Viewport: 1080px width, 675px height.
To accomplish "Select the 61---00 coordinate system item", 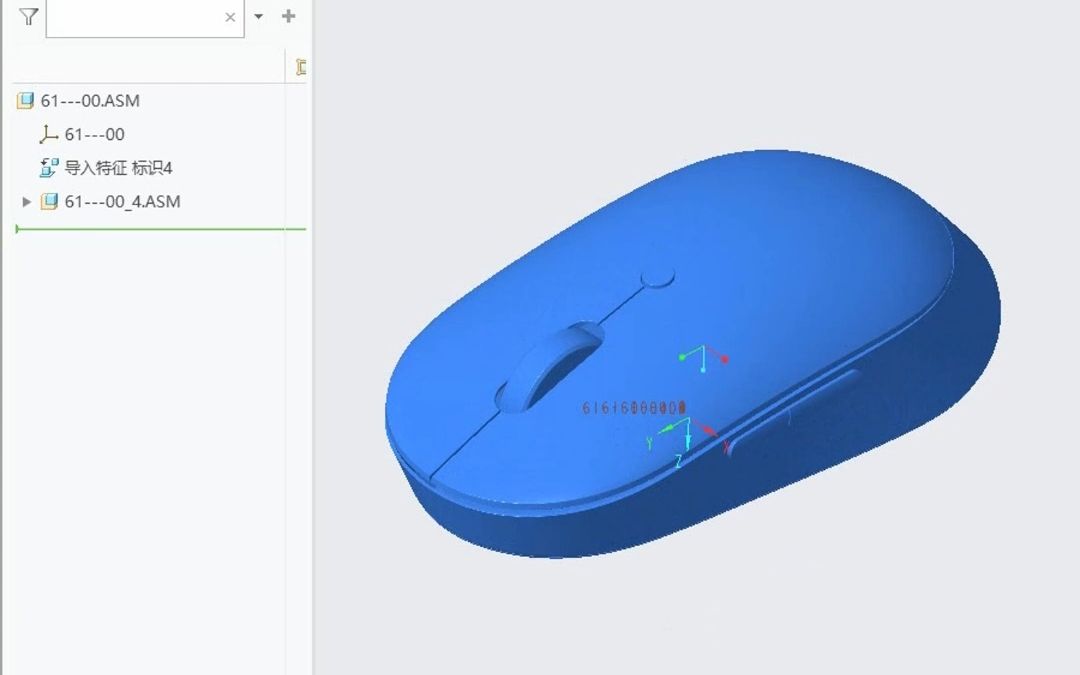I will click(94, 134).
